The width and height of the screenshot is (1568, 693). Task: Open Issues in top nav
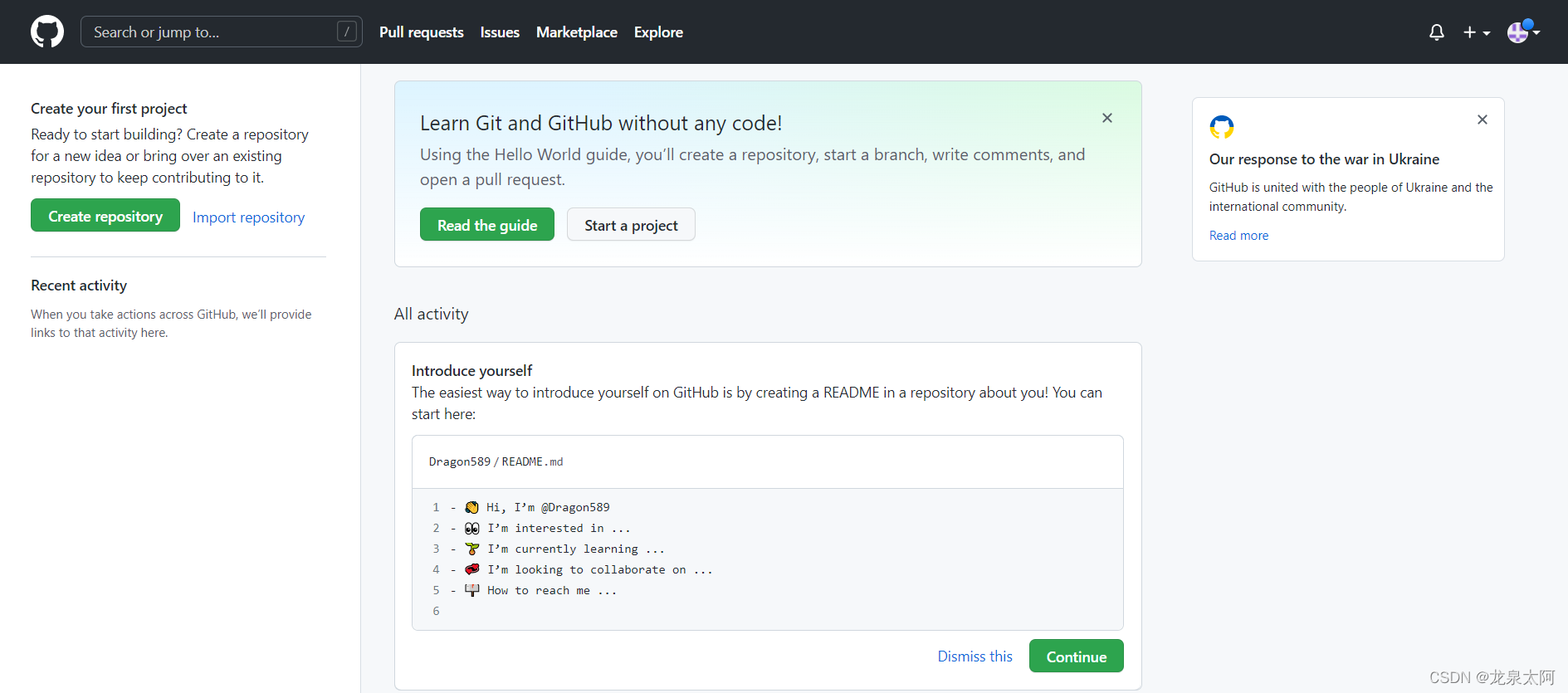point(500,32)
